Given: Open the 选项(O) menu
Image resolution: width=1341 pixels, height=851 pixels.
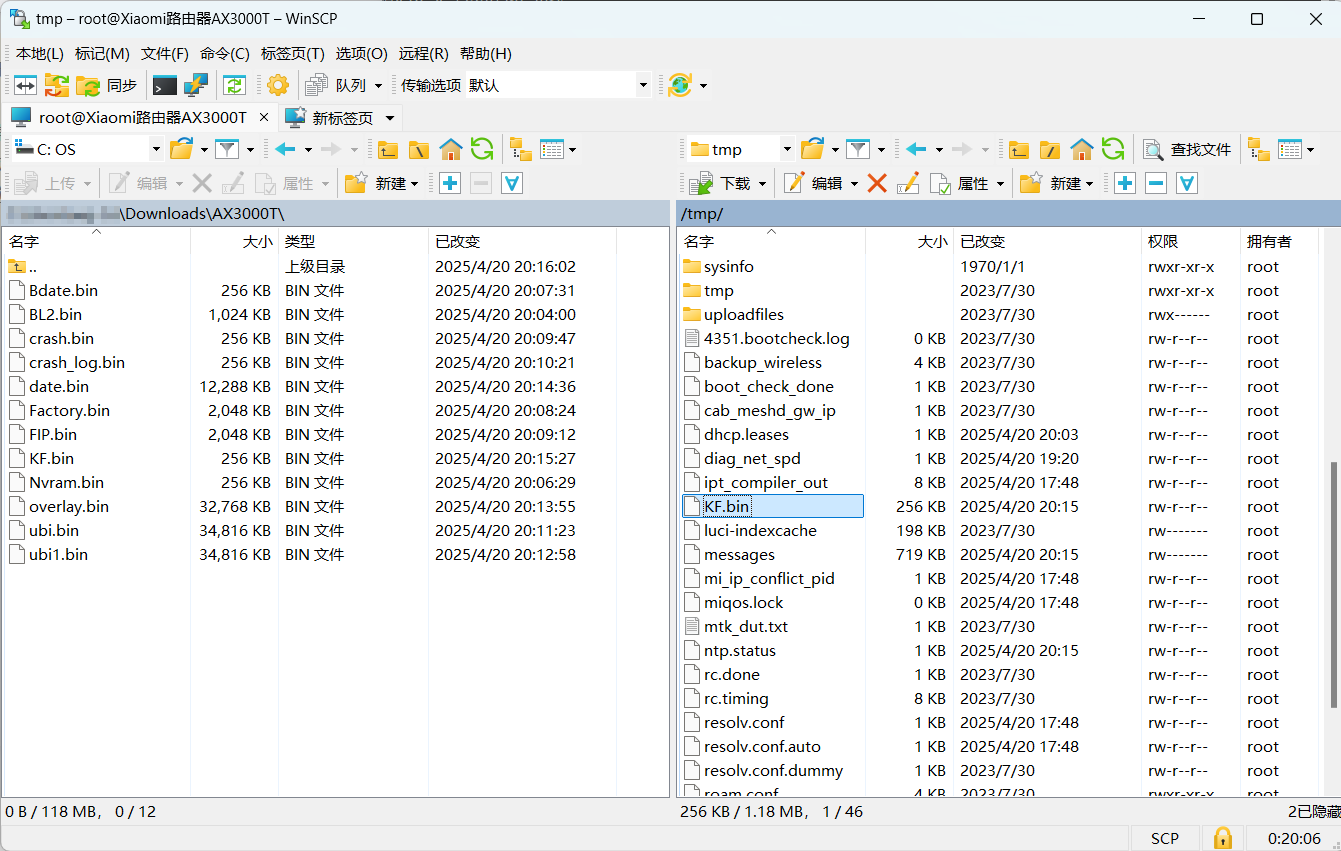Looking at the screenshot, I should tap(362, 54).
